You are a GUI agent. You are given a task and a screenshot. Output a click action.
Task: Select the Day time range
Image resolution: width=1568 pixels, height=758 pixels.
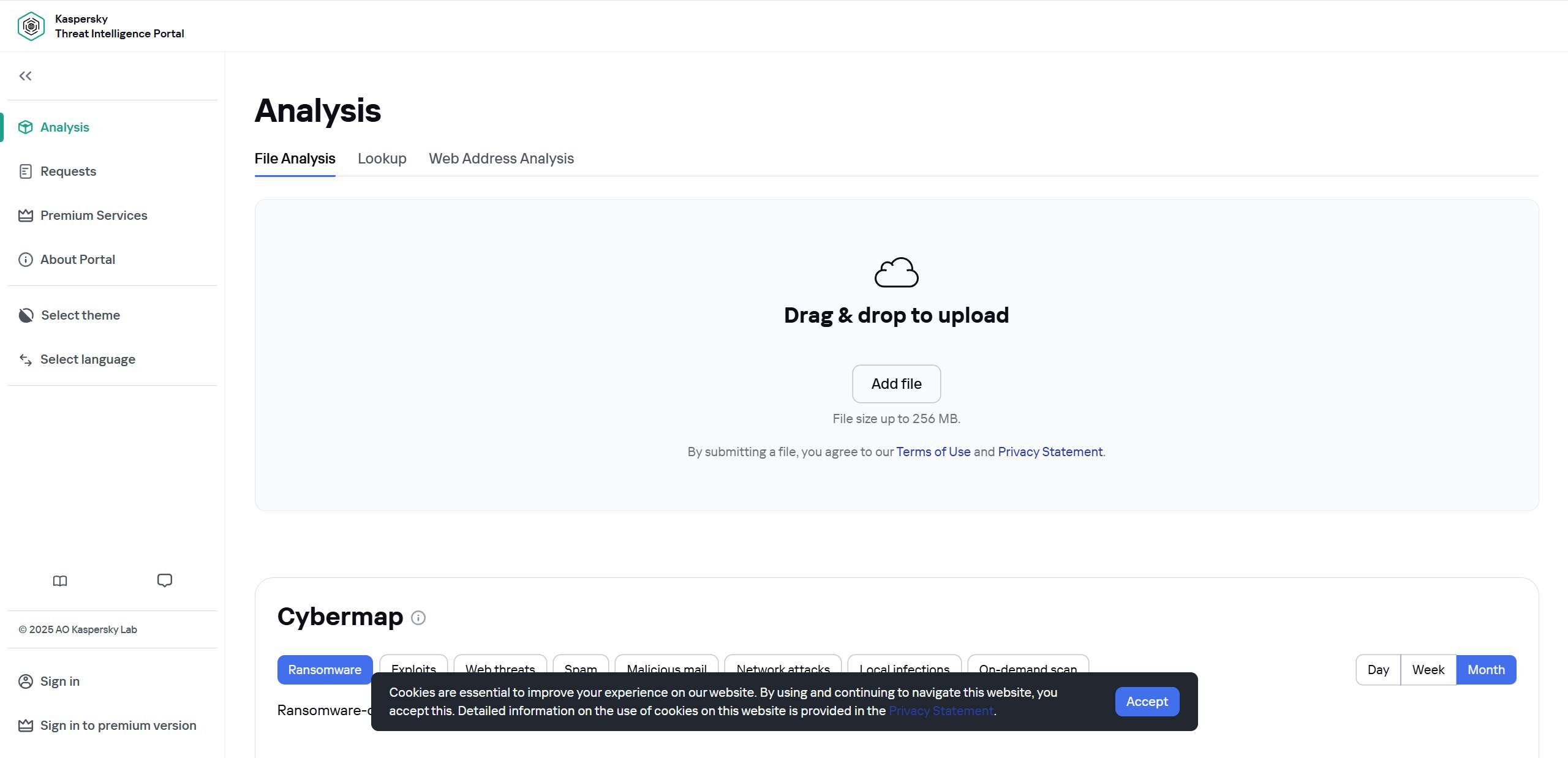(x=1378, y=670)
